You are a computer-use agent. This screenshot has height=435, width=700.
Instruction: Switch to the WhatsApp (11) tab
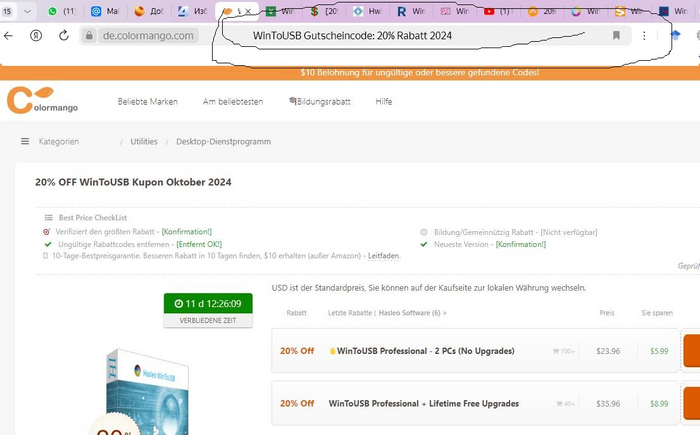[x=62, y=11]
